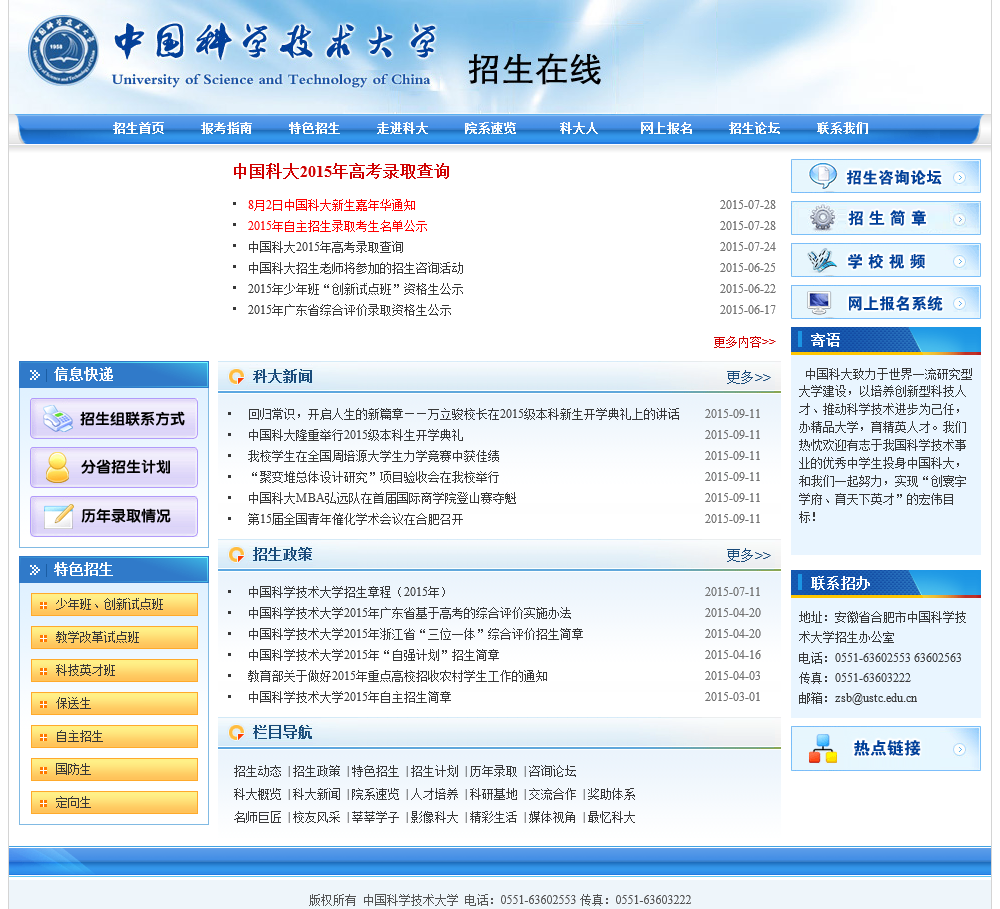The height and width of the screenshot is (909, 1000).
Task: Click phone number 0551-63602553 63602563 in 联系招办
Action: (898, 658)
